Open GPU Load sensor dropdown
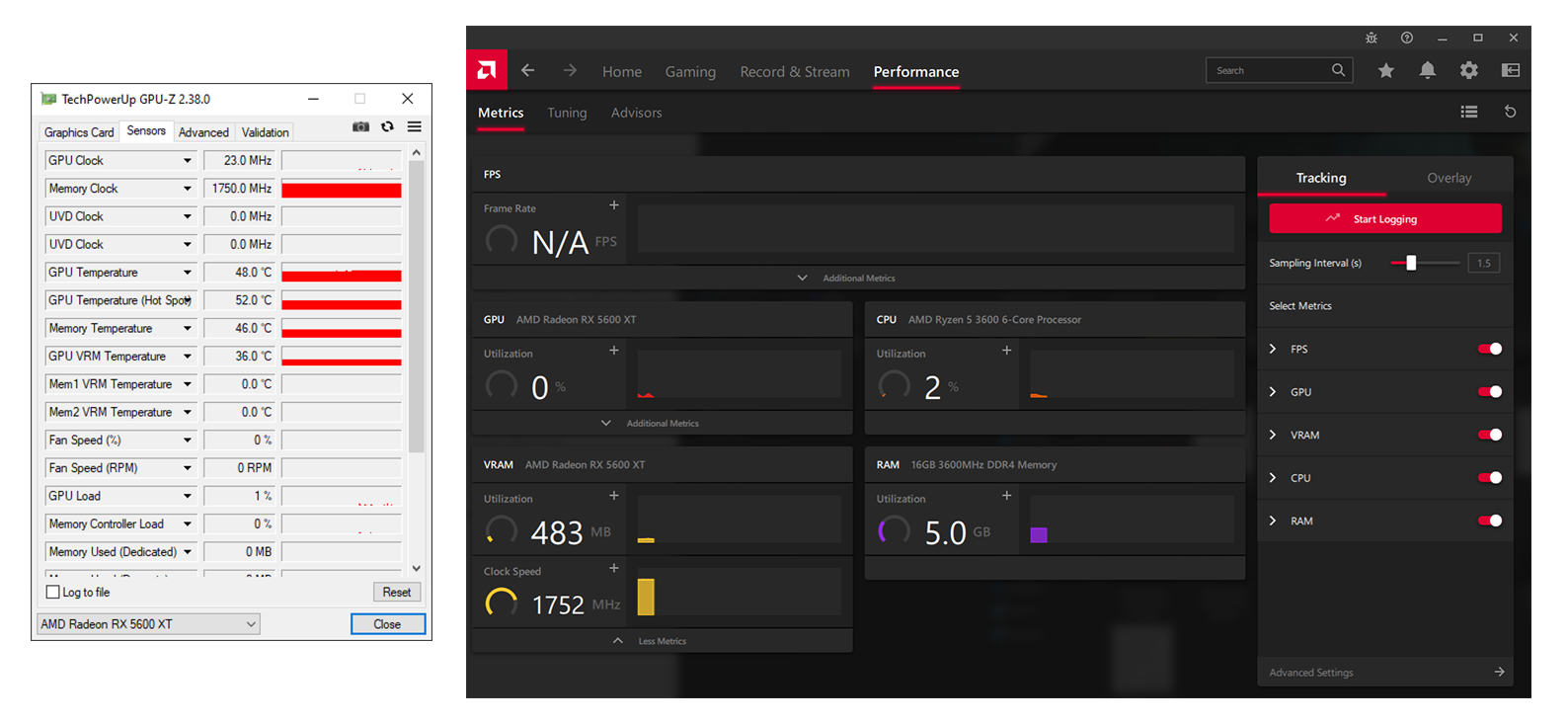Screen dimensions: 1568x723 pos(188,496)
